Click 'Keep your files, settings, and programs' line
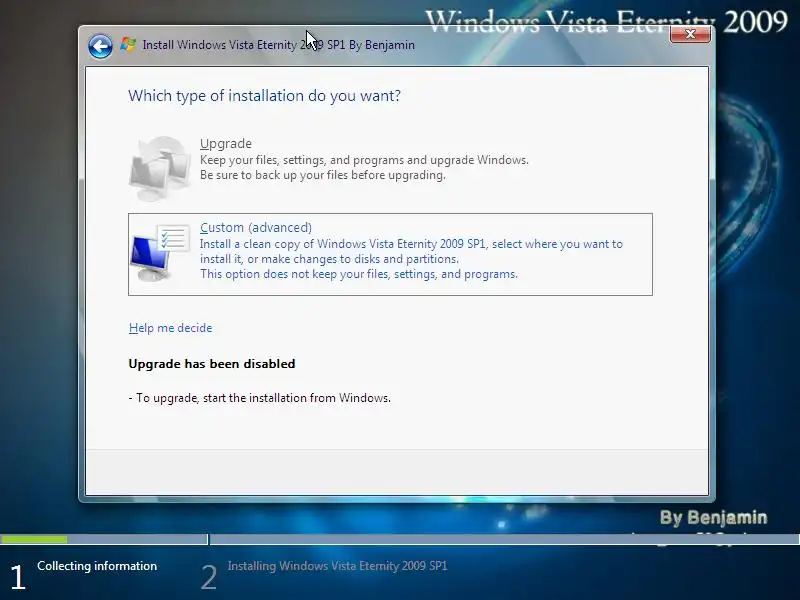 364,160
